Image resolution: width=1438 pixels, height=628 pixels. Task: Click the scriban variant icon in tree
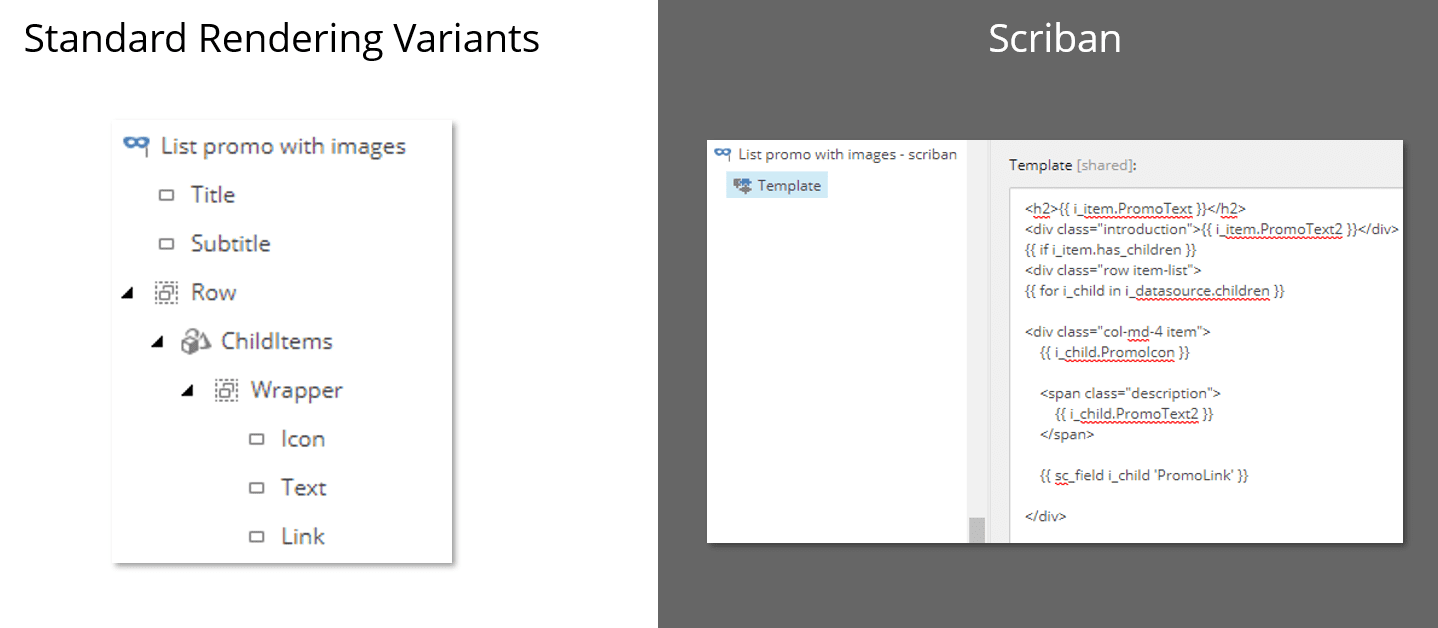tap(722, 154)
